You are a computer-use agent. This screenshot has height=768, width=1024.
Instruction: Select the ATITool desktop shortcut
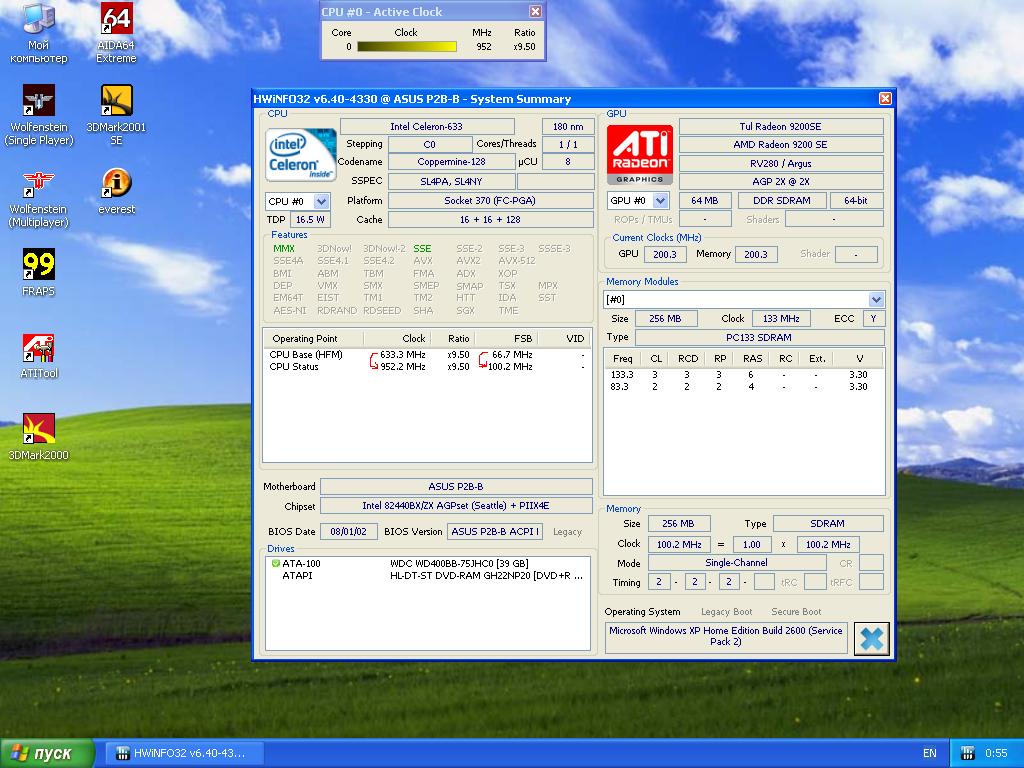pos(39,355)
